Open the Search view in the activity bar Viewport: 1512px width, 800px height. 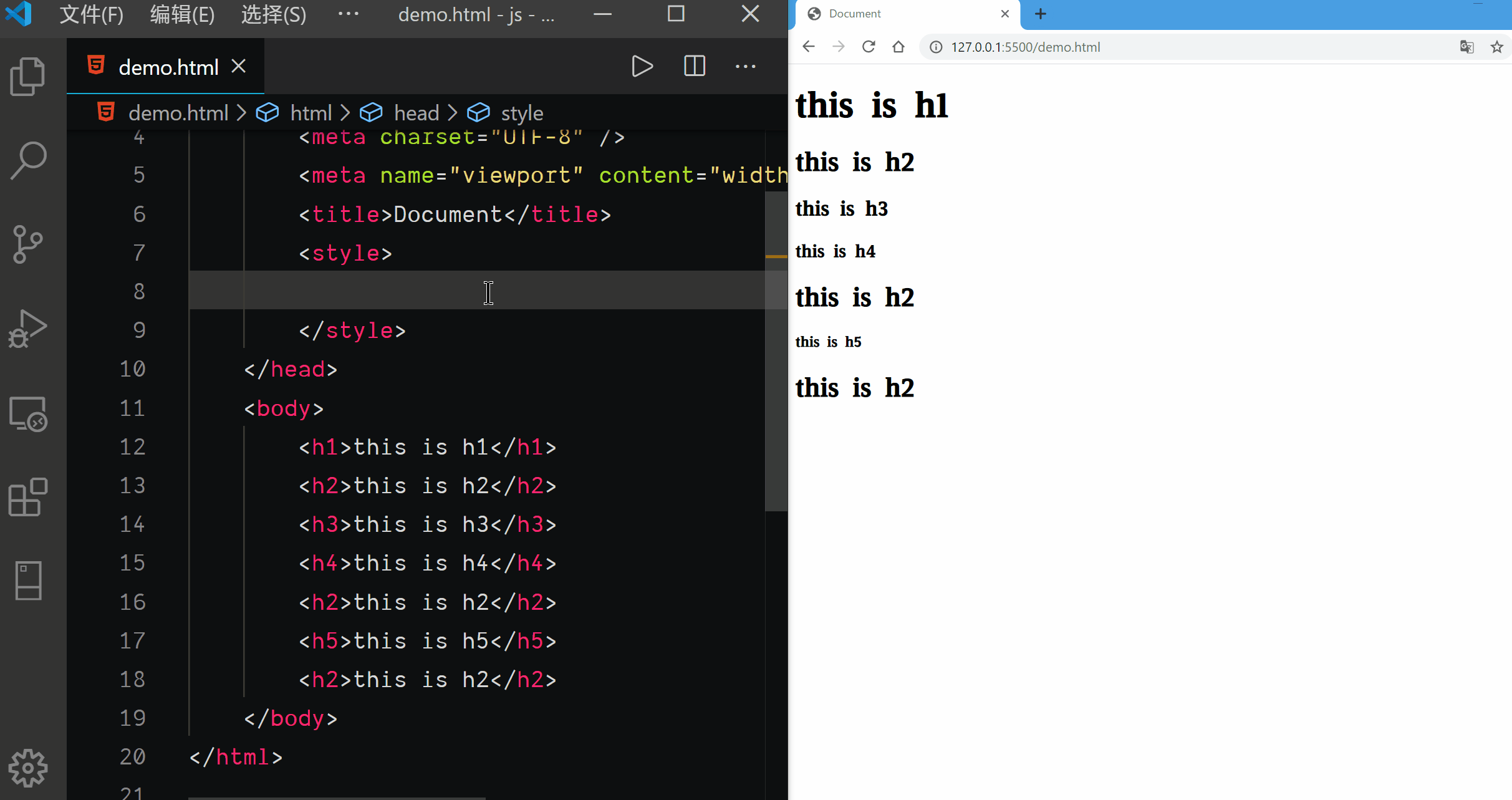click(x=28, y=160)
